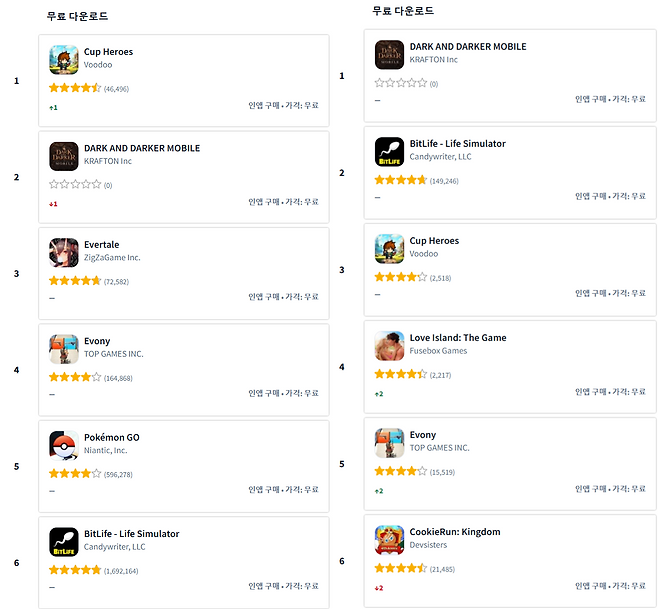
Task: Open the Pokémon GO Poké Ball icon
Action: coord(64,445)
